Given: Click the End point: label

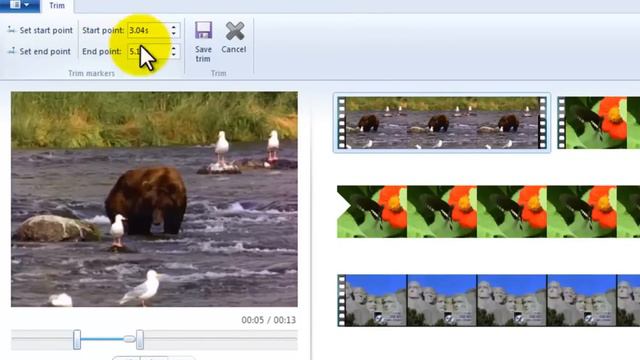Looking at the screenshot, I should (x=102, y=51).
